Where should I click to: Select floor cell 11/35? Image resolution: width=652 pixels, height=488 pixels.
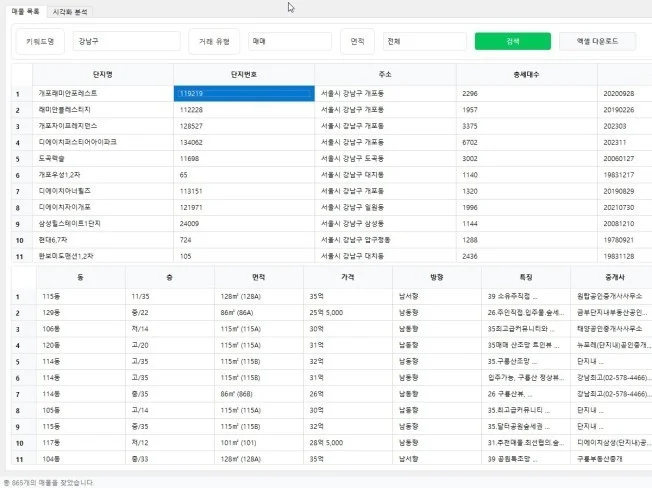pos(170,296)
